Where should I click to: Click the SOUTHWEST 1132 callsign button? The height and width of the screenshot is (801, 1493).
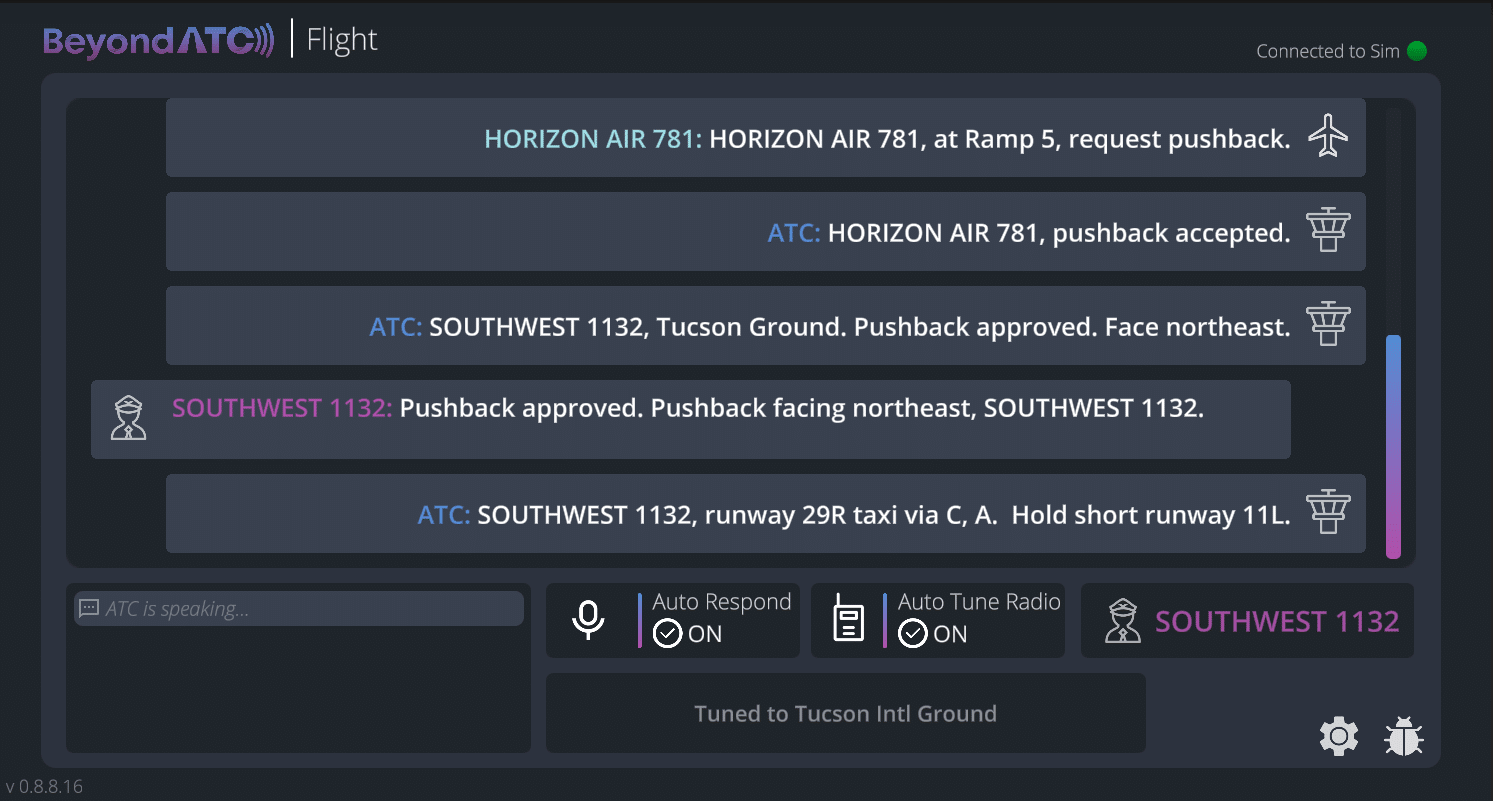(x=1276, y=622)
